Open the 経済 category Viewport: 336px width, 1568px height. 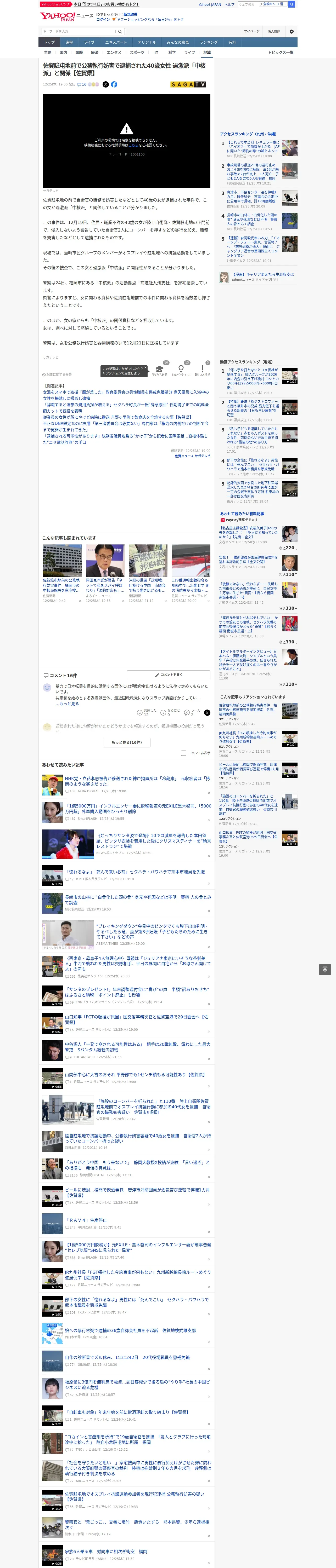[94, 53]
